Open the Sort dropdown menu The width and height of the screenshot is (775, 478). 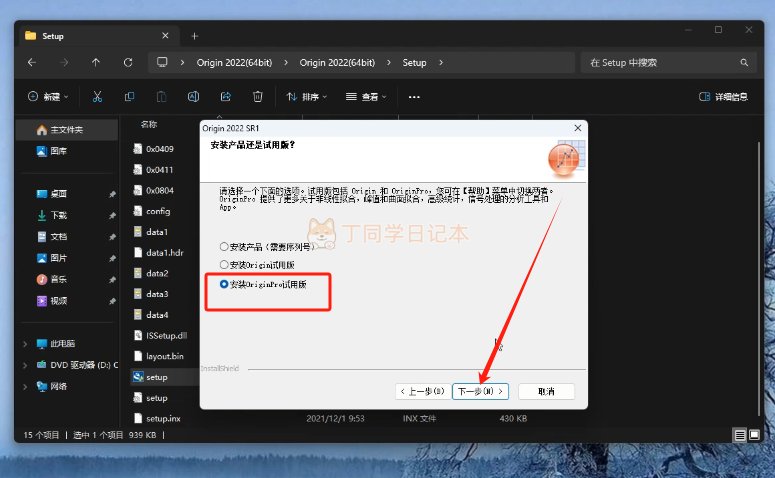coord(308,97)
